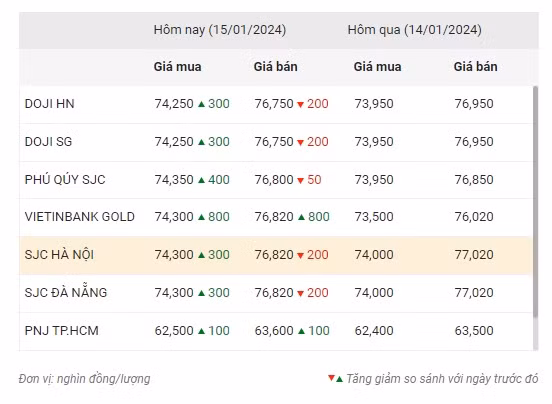The width and height of the screenshot is (552, 404).
Task: Click DOJI SG today's buy price 74,250
Action: coord(174,142)
